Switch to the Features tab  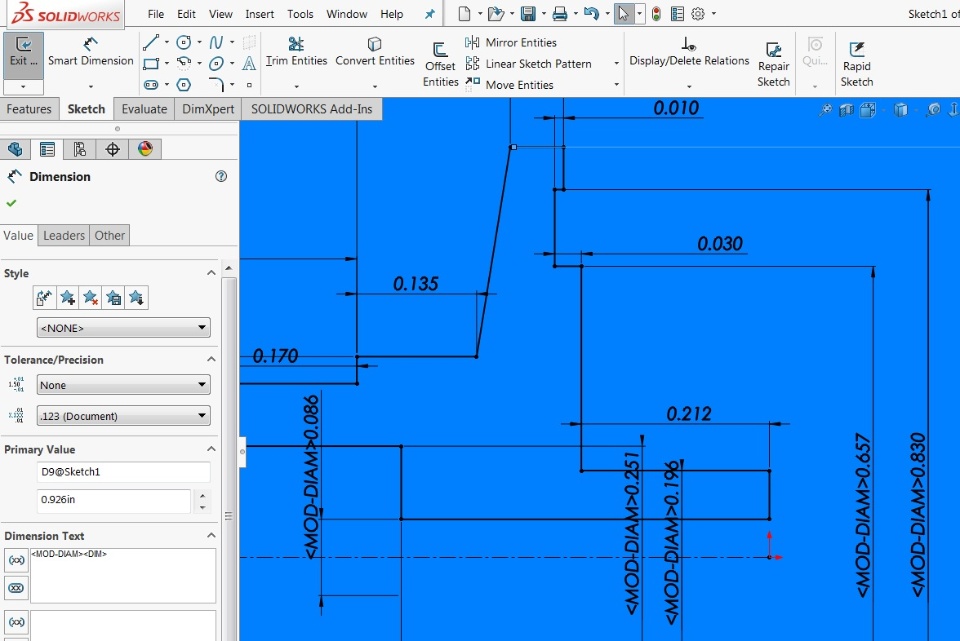pyautogui.click(x=29, y=109)
